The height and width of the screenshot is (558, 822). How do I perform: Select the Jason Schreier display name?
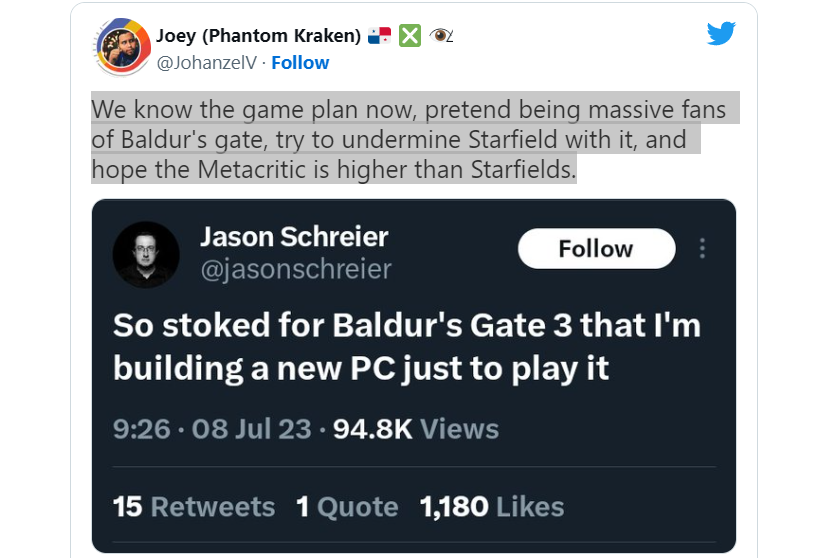(294, 237)
